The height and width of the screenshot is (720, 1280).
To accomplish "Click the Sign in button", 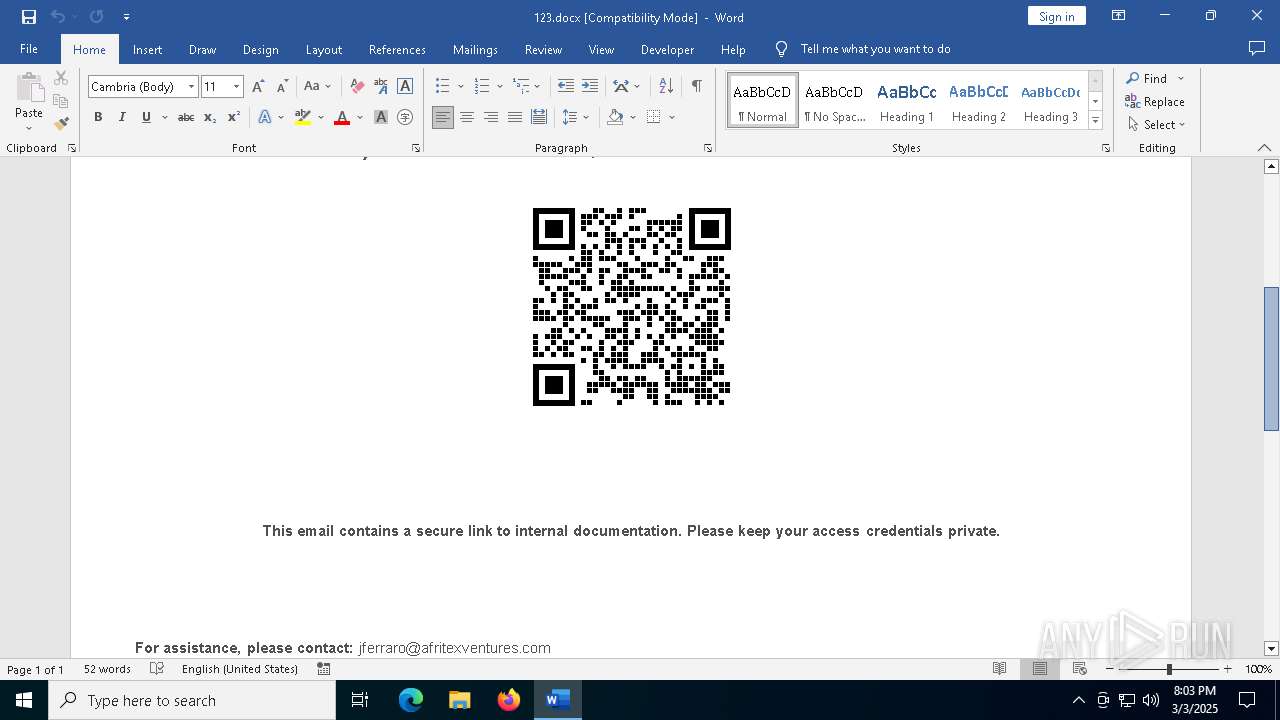I will (1056, 16).
